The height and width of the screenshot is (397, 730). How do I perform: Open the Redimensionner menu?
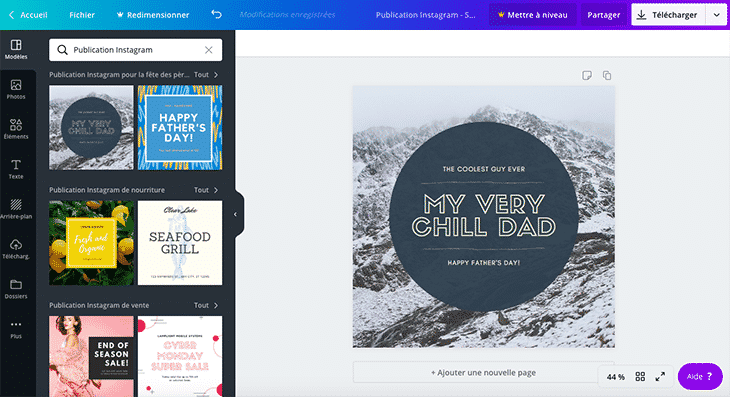click(152, 15)
